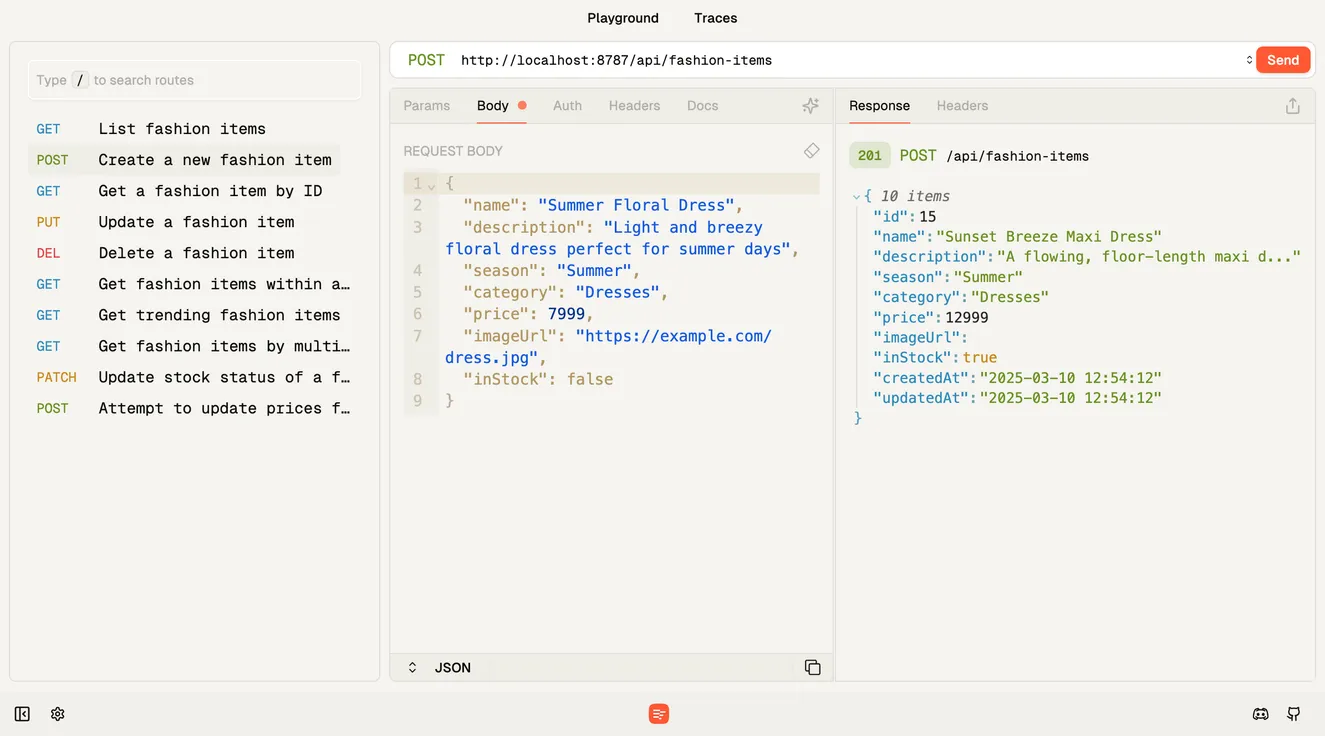Switch to the Traces tab

point(715,18)
